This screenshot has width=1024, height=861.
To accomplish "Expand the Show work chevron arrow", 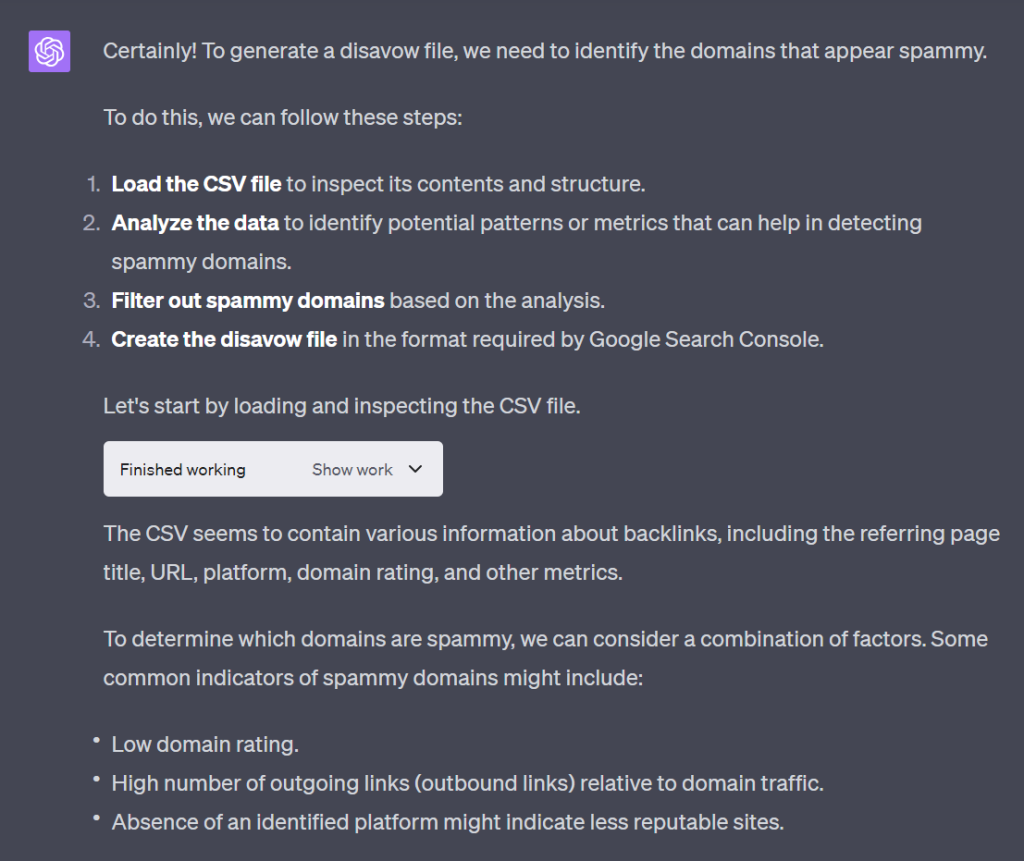I will click(415, 469).
